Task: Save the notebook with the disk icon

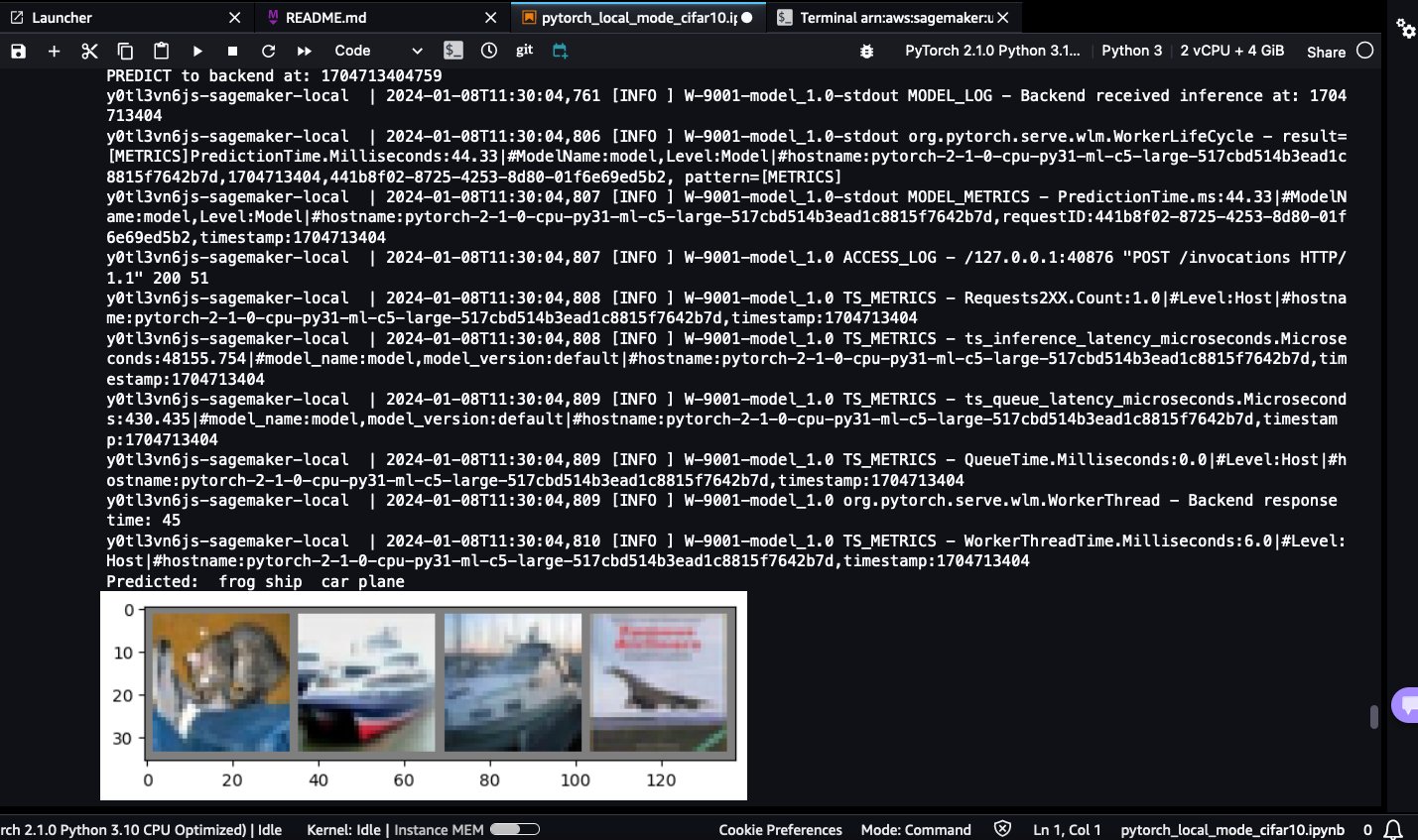Action: tap(18, 51)
